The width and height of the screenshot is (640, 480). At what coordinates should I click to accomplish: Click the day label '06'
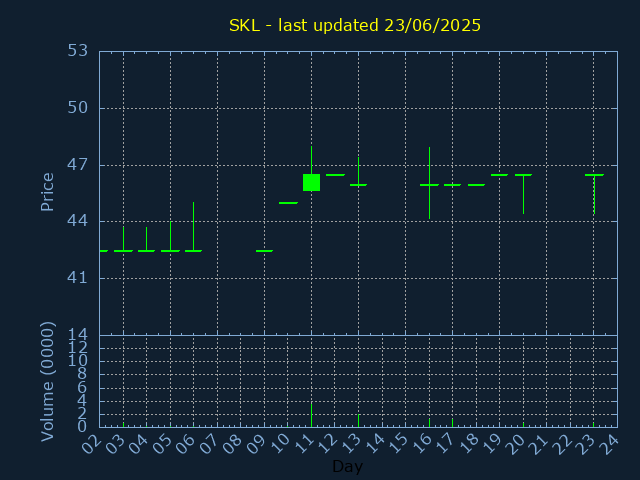pos(186,444)
